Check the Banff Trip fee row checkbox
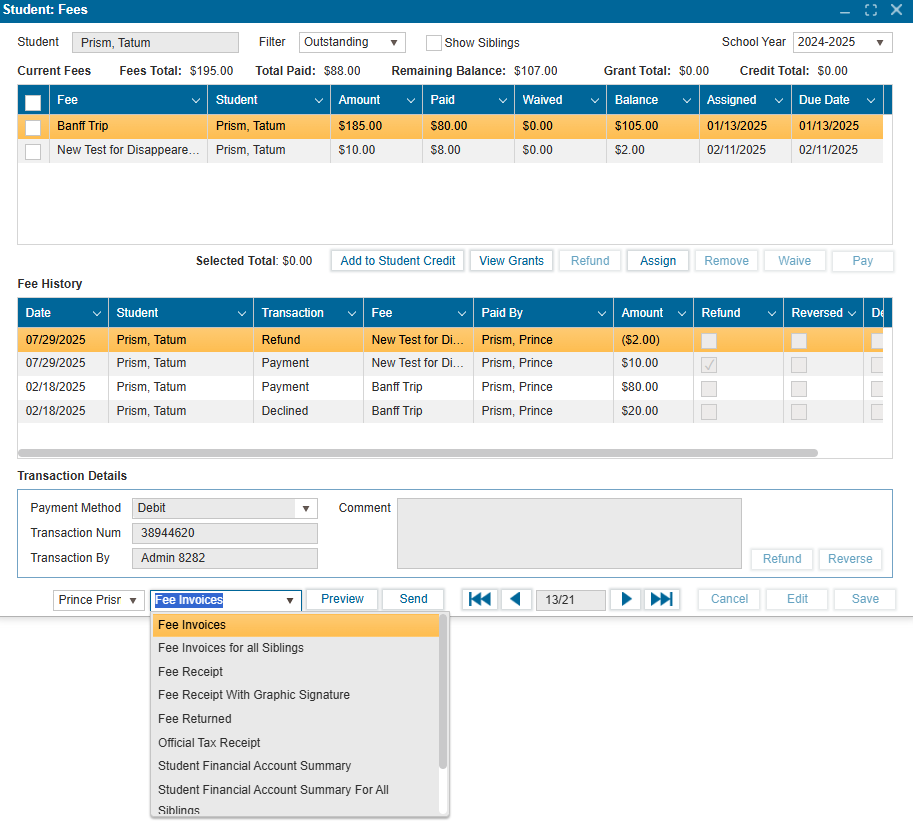This screenshot has height=826, width=913. [x=33, y=127]
